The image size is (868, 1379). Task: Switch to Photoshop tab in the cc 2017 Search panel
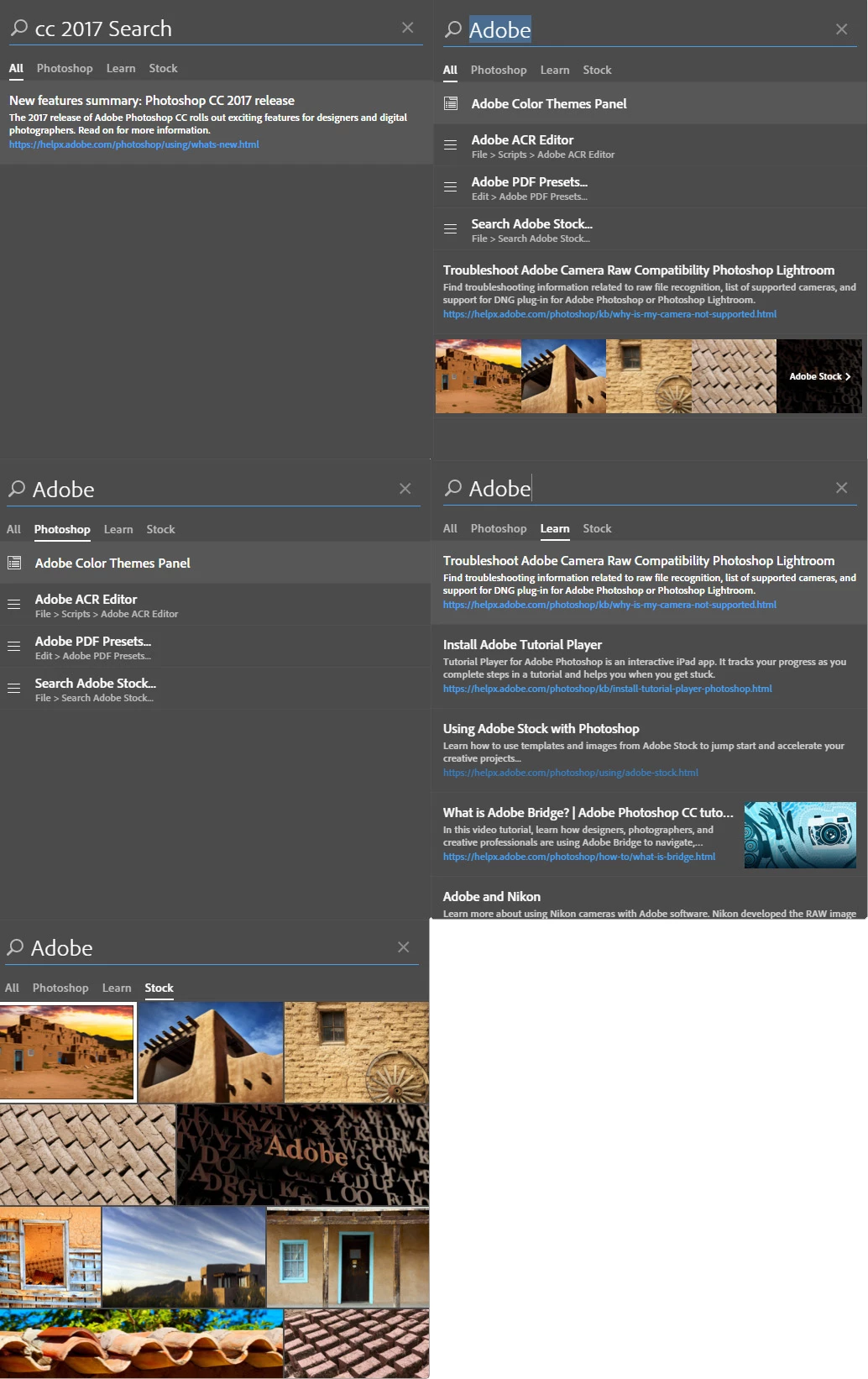click(65, 68)
